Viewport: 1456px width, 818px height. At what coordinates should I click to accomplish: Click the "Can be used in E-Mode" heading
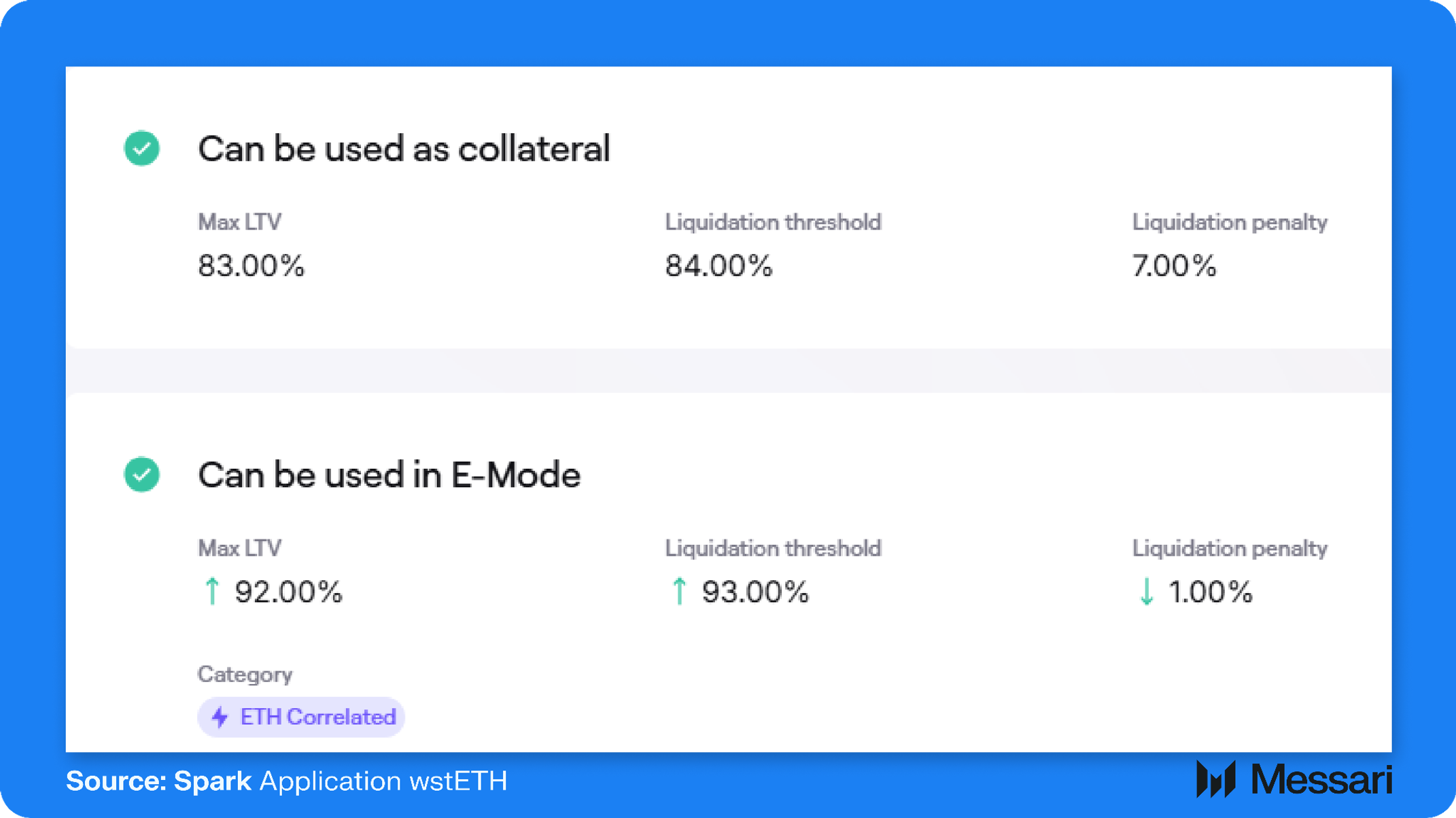click(389, 475)
